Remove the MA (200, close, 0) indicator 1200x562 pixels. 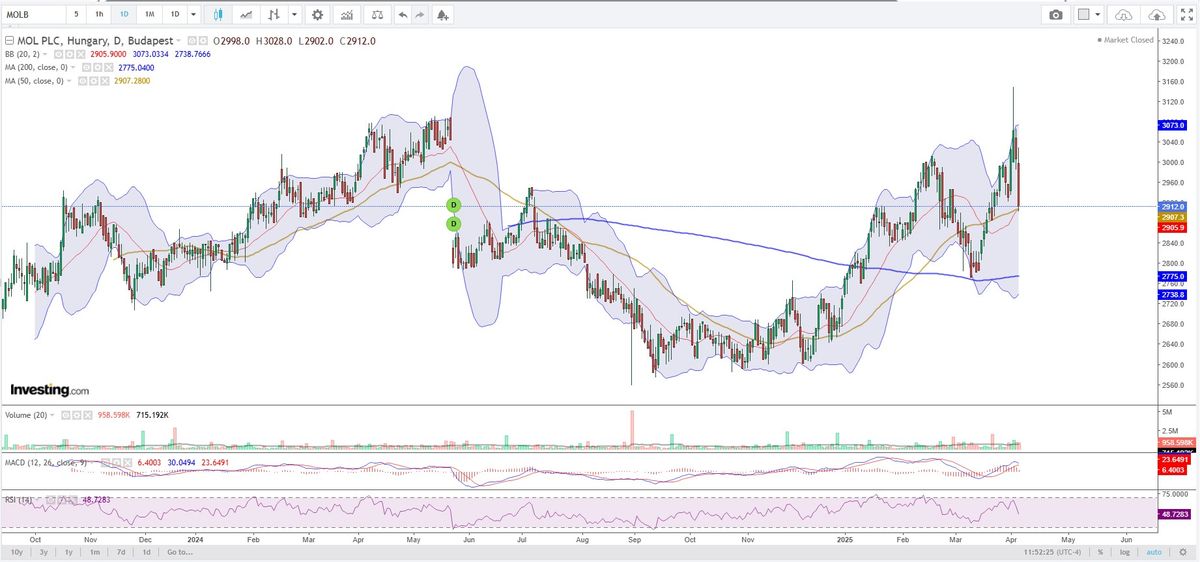(x=108, y=67)
